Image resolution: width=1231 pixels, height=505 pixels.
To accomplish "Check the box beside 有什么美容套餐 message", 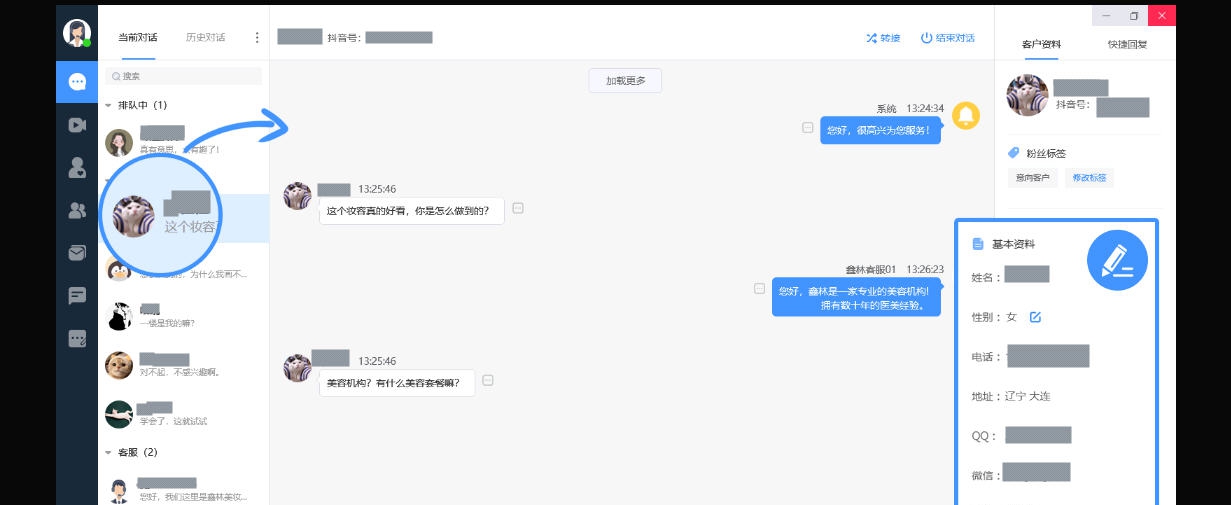I will point(488,380).
